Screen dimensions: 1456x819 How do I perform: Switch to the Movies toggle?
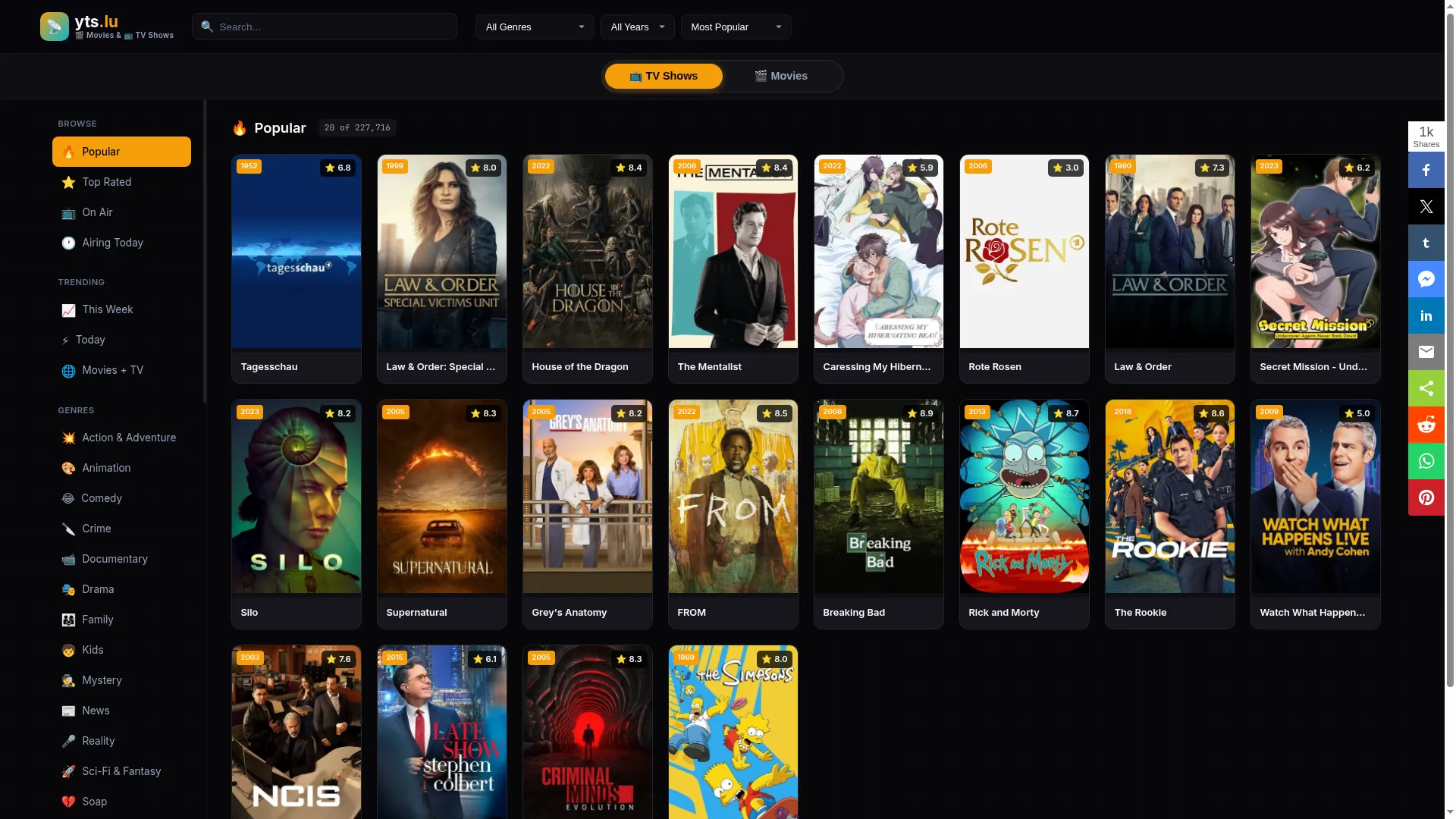click(x=781, y=76)
